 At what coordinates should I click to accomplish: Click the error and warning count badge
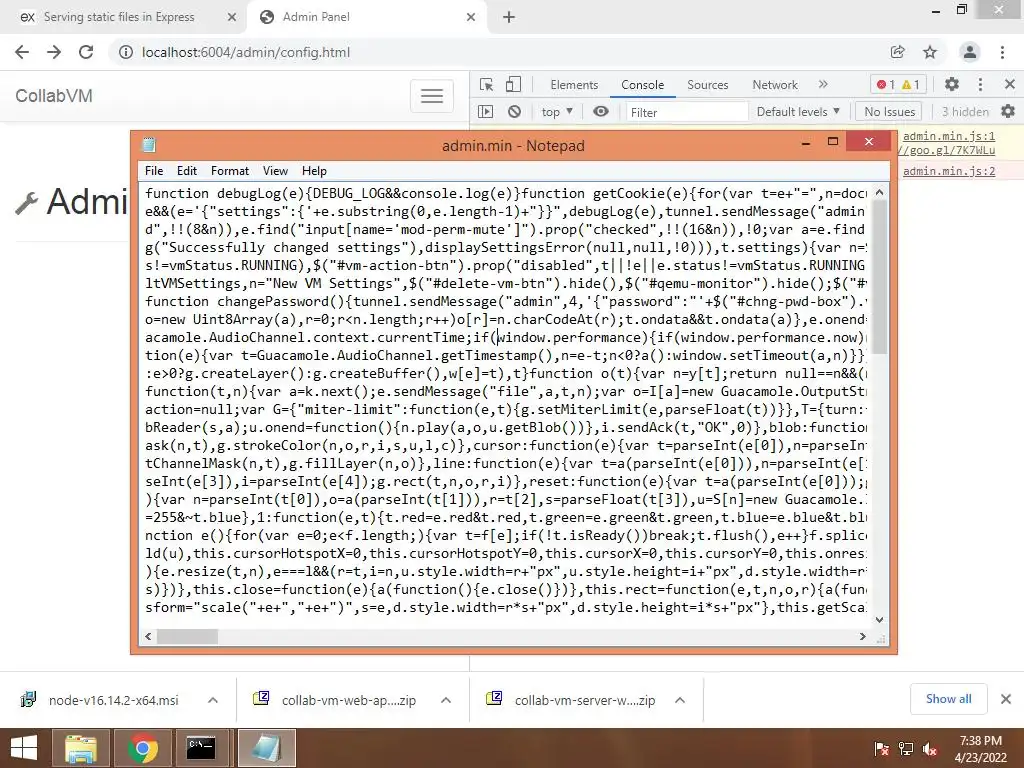pyautogui.click(x=899, y=85)
